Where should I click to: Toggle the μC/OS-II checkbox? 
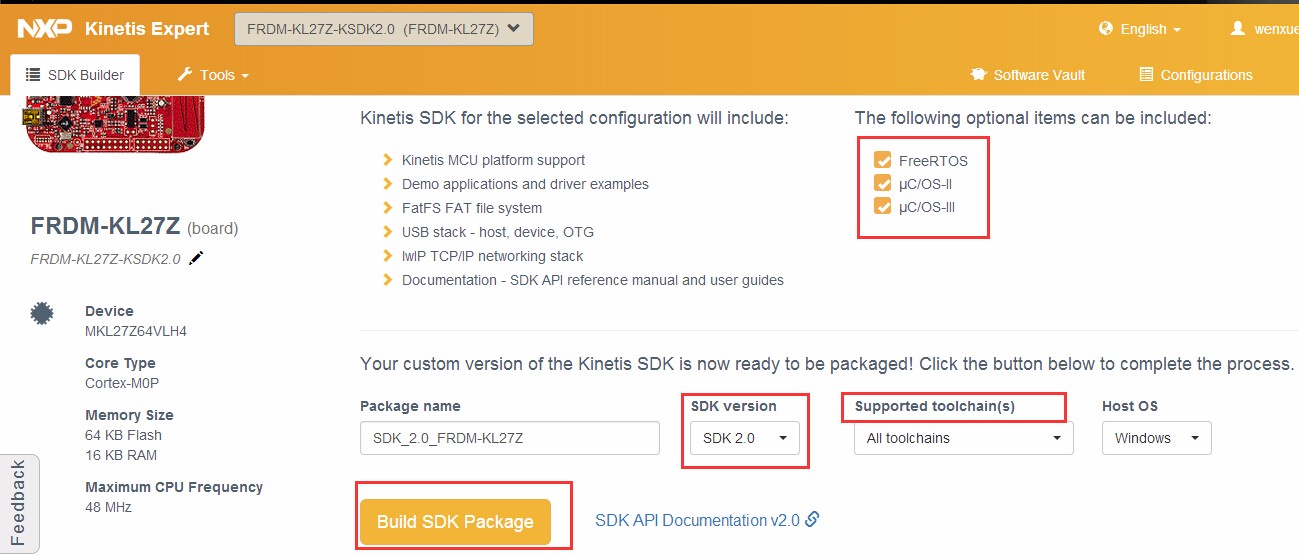[x=882, y=183]
